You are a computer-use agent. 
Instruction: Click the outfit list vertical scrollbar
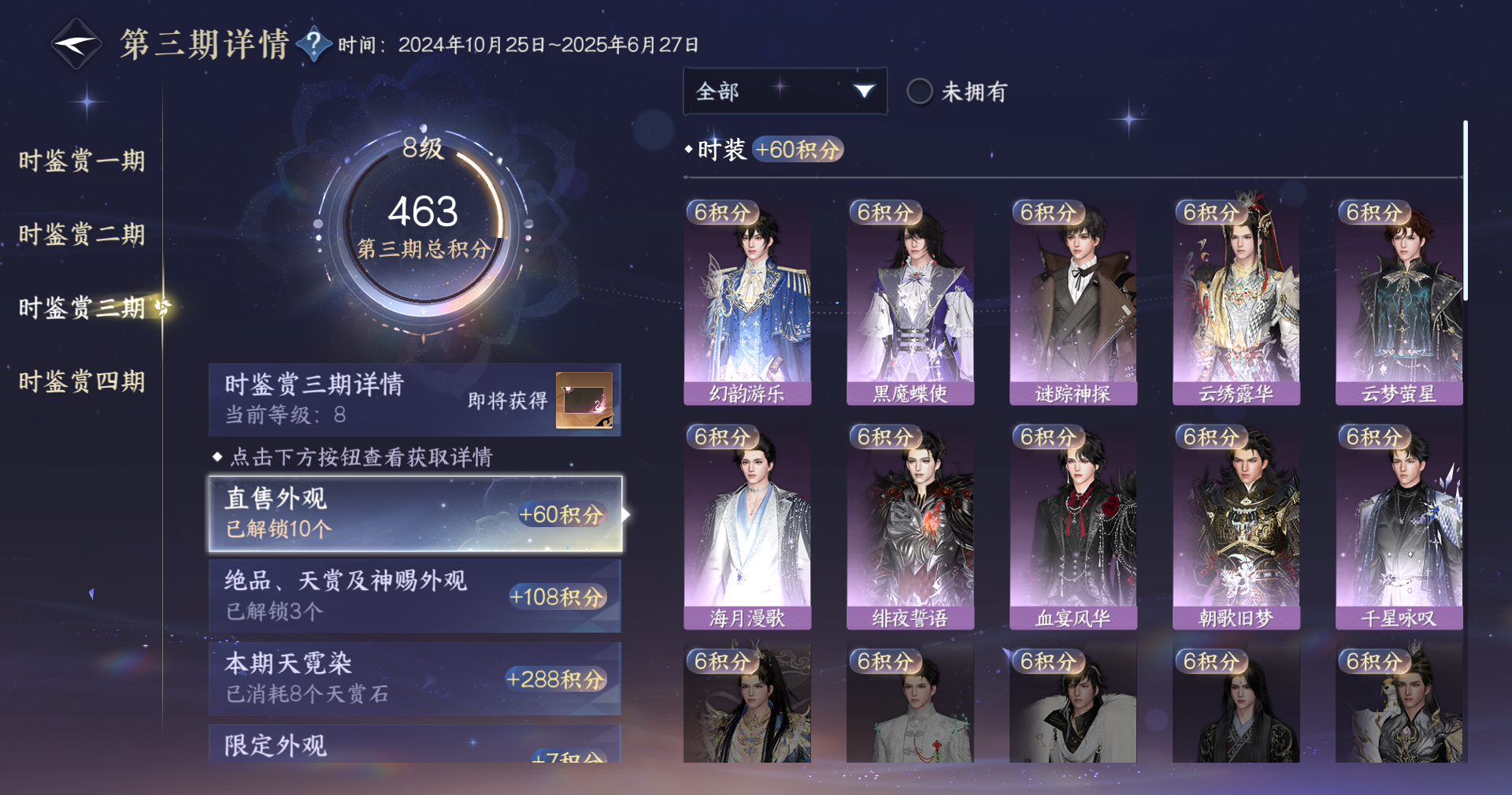(1466, 210)
